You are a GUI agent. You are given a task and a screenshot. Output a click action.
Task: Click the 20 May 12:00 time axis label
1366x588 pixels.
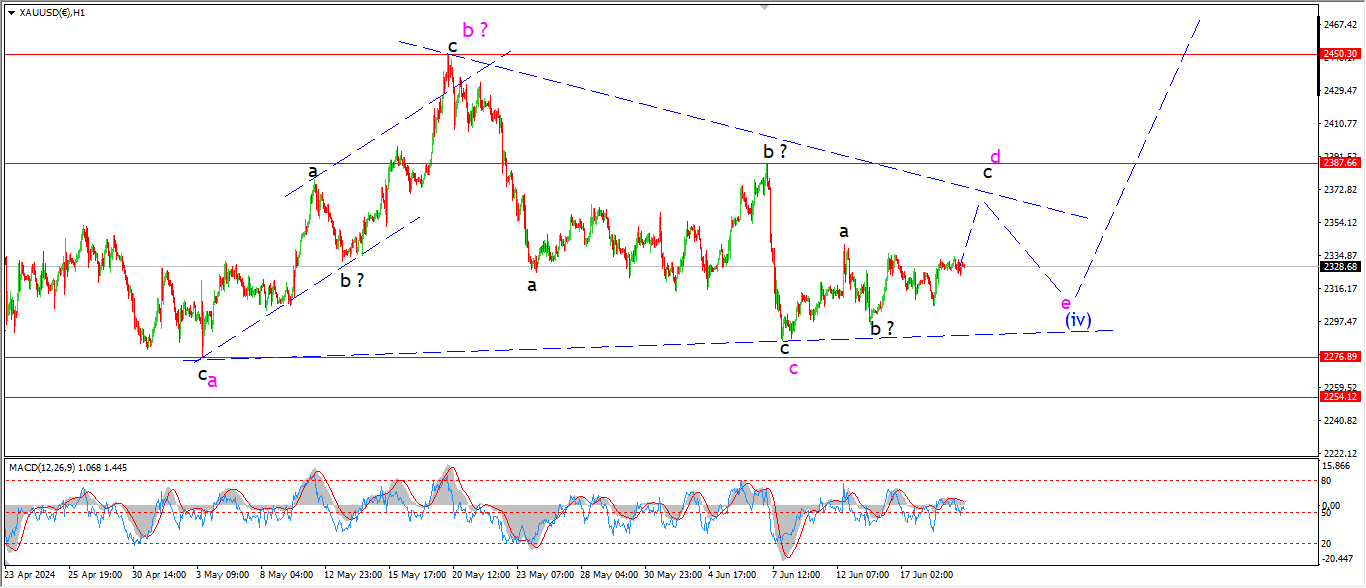pyautogui.click(x=482, y=576)
